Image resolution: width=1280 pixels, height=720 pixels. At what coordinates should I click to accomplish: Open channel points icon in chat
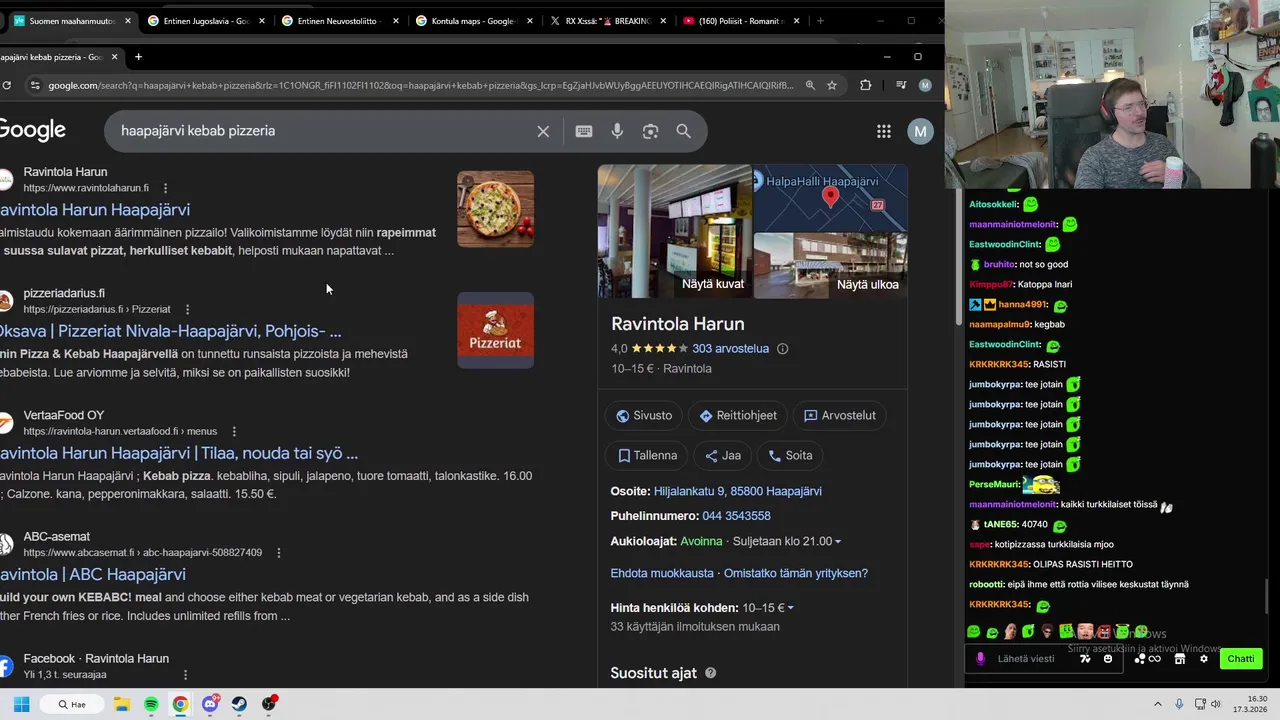[1139, 659]
